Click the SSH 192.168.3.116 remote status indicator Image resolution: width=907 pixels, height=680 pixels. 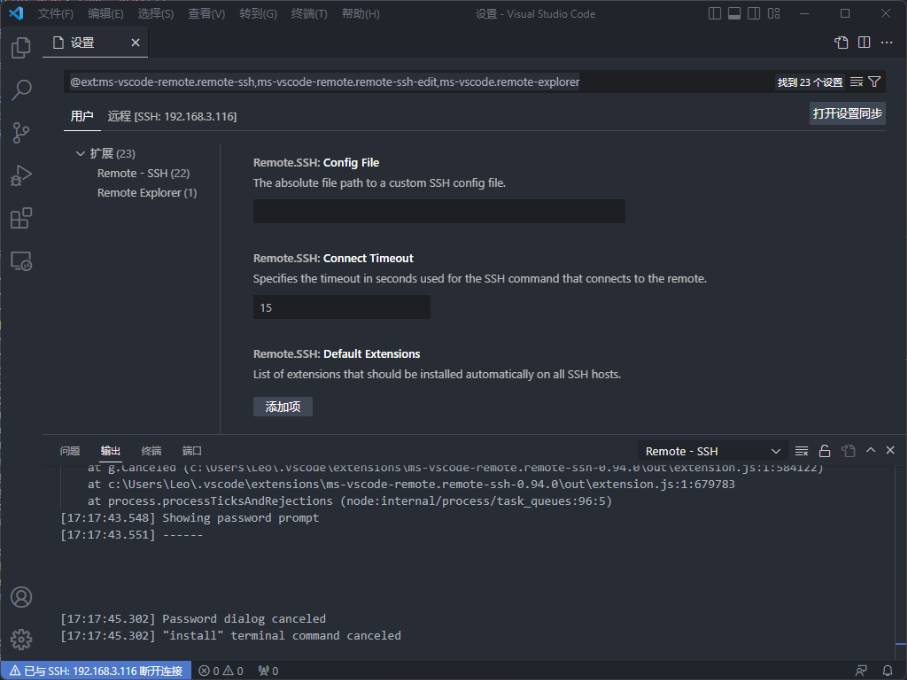[96, 671]
